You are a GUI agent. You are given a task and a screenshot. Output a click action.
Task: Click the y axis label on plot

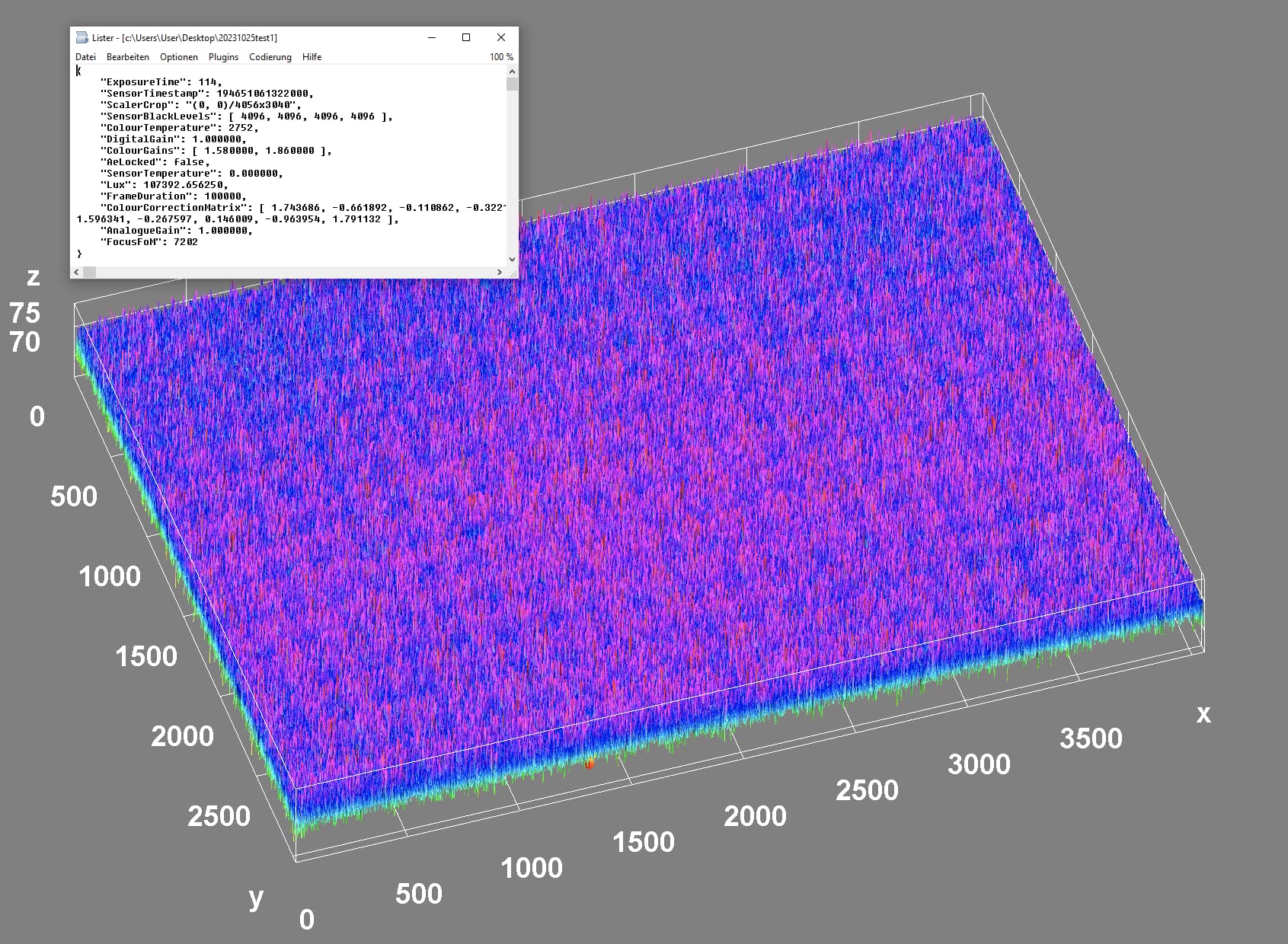256,898
